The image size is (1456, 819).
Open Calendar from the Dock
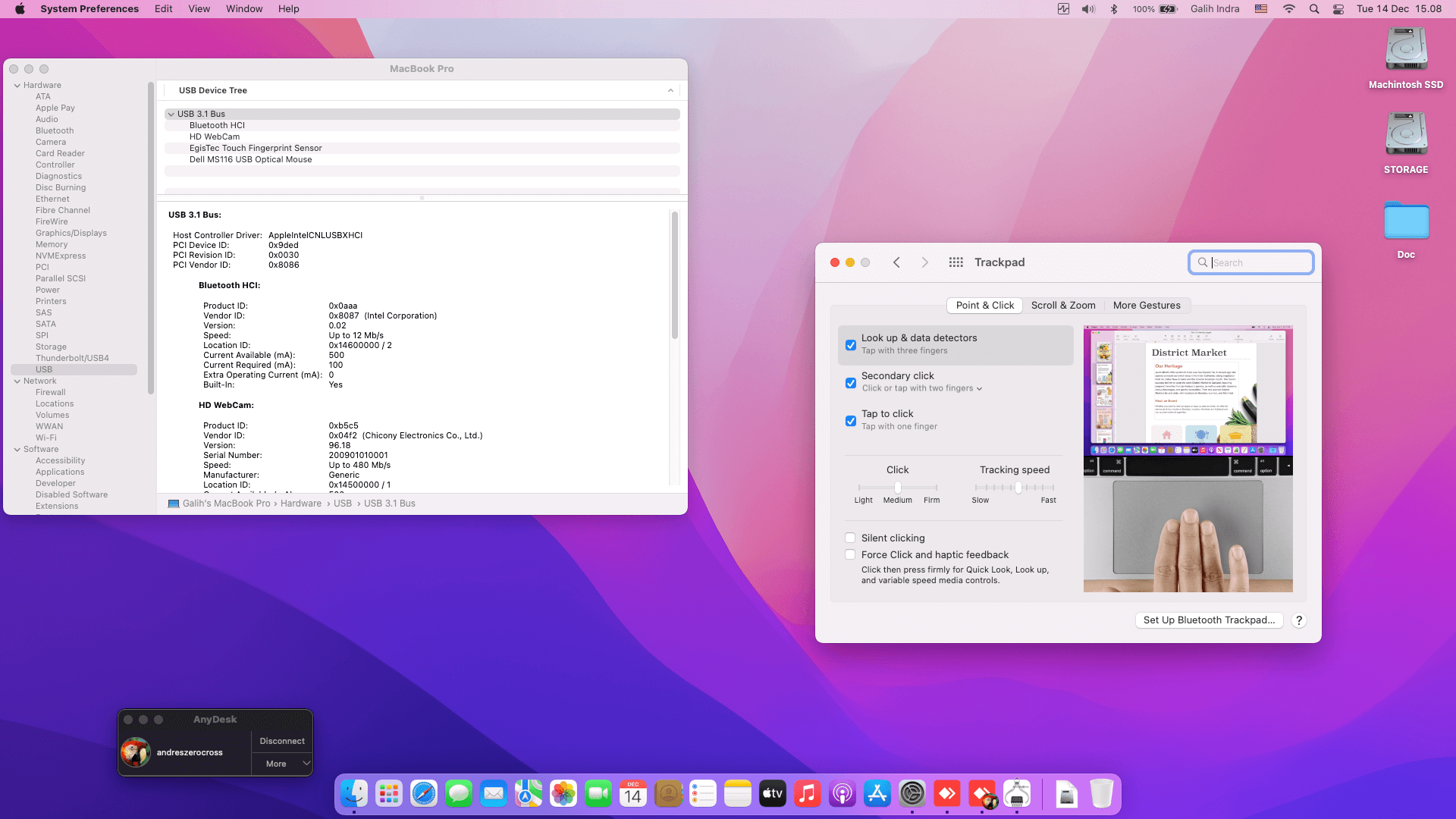tap(633, 794)
